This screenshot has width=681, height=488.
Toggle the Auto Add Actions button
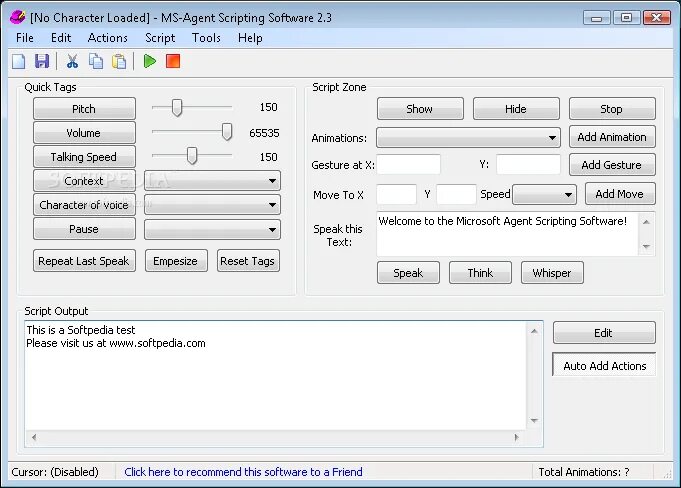(604, 365)
